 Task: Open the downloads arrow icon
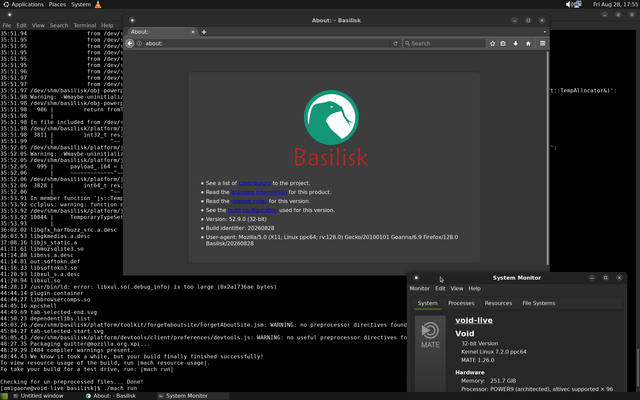(516, 43)
